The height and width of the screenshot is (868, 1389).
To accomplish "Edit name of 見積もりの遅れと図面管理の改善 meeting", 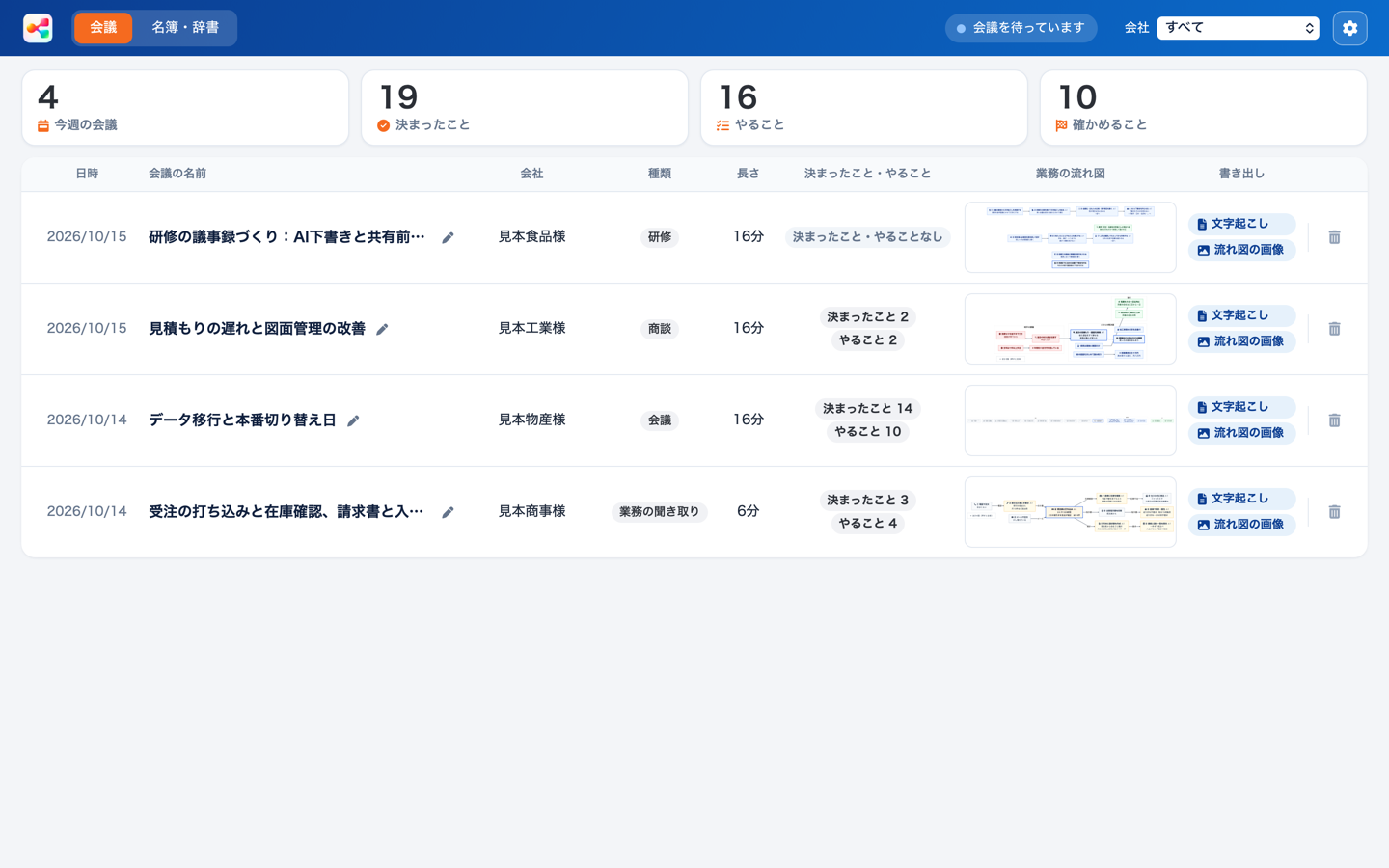I will (382, 330).
